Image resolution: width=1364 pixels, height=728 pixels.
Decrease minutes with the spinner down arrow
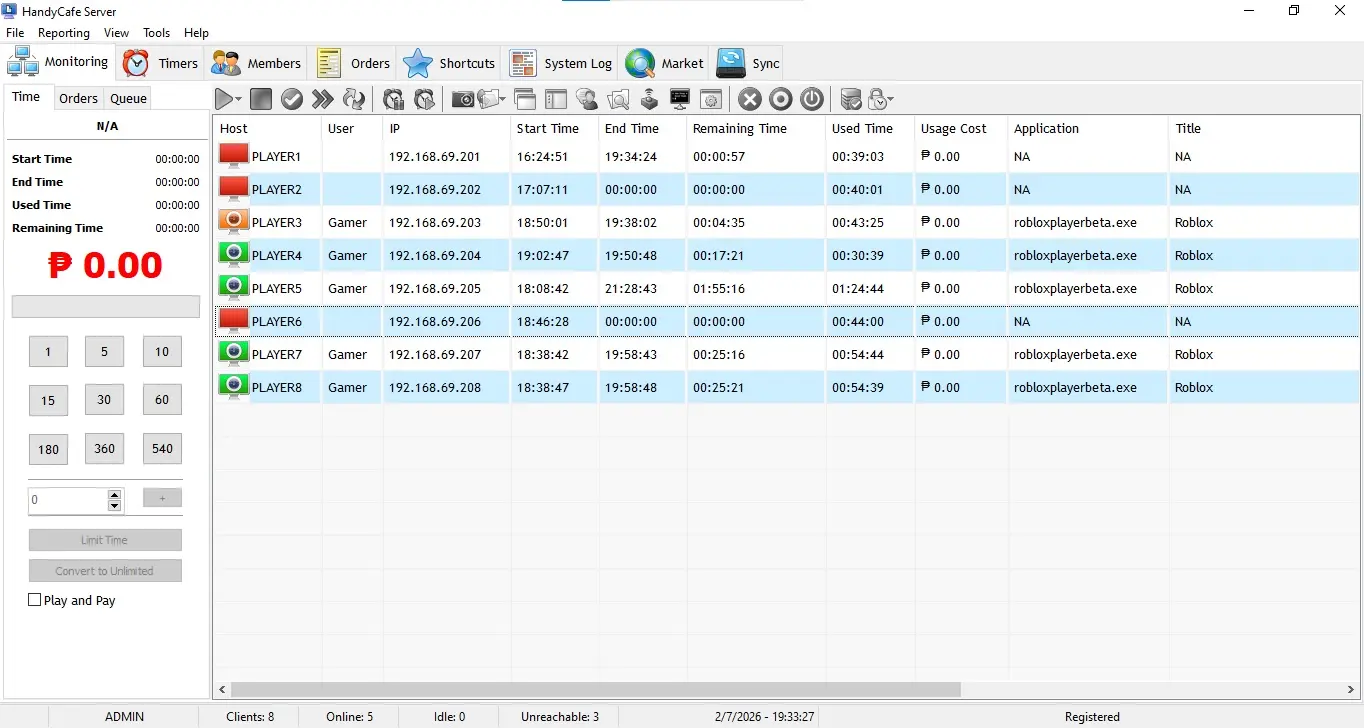pos(114,506)
